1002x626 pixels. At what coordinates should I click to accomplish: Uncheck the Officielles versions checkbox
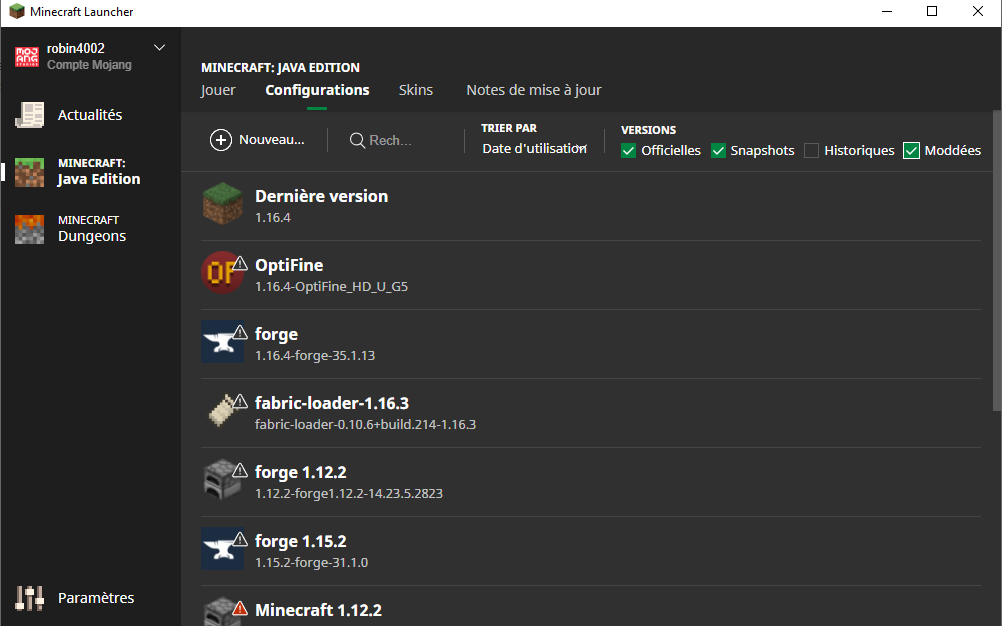(629, 151)
